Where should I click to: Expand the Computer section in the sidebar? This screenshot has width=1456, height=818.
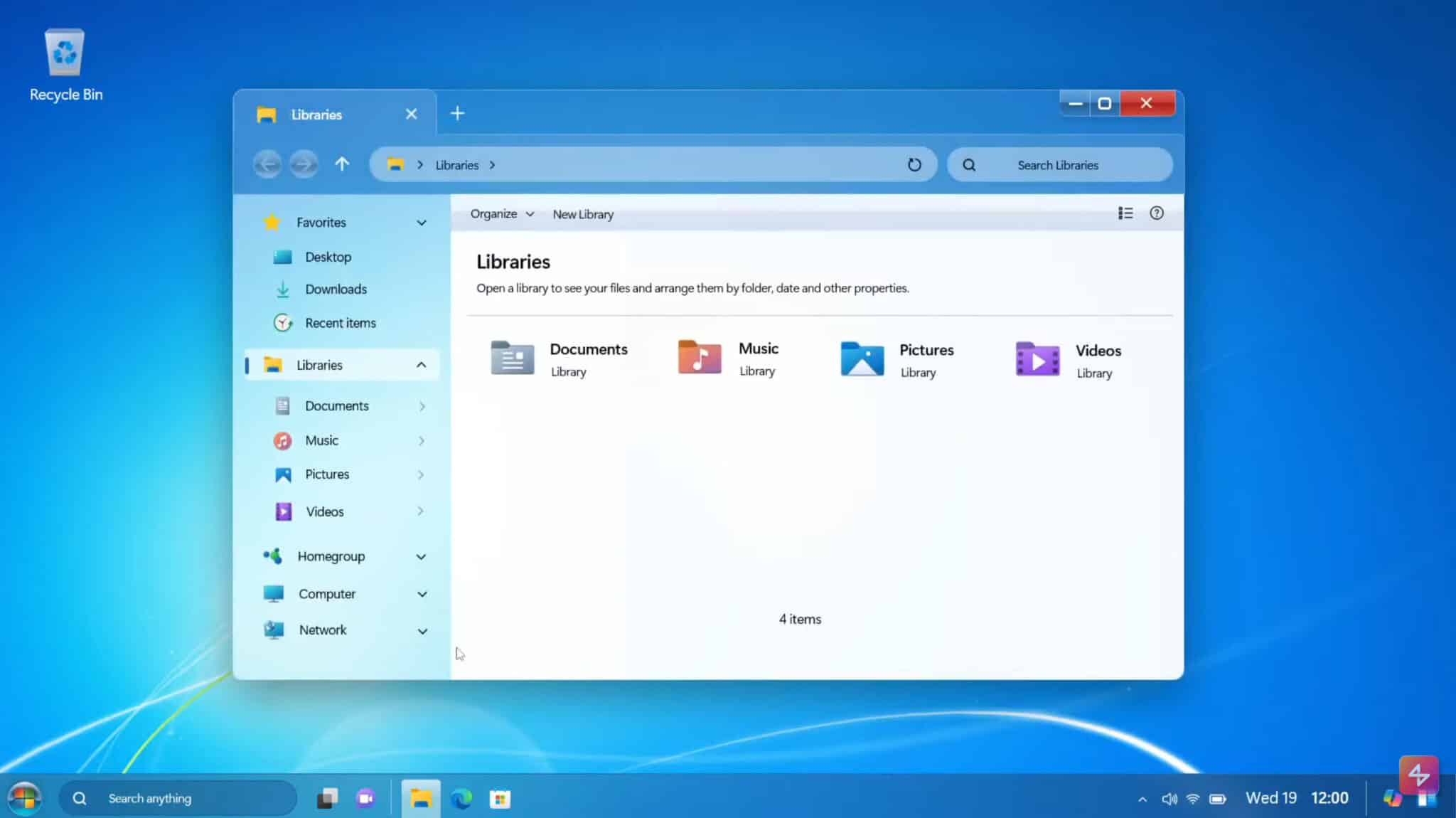422,593
